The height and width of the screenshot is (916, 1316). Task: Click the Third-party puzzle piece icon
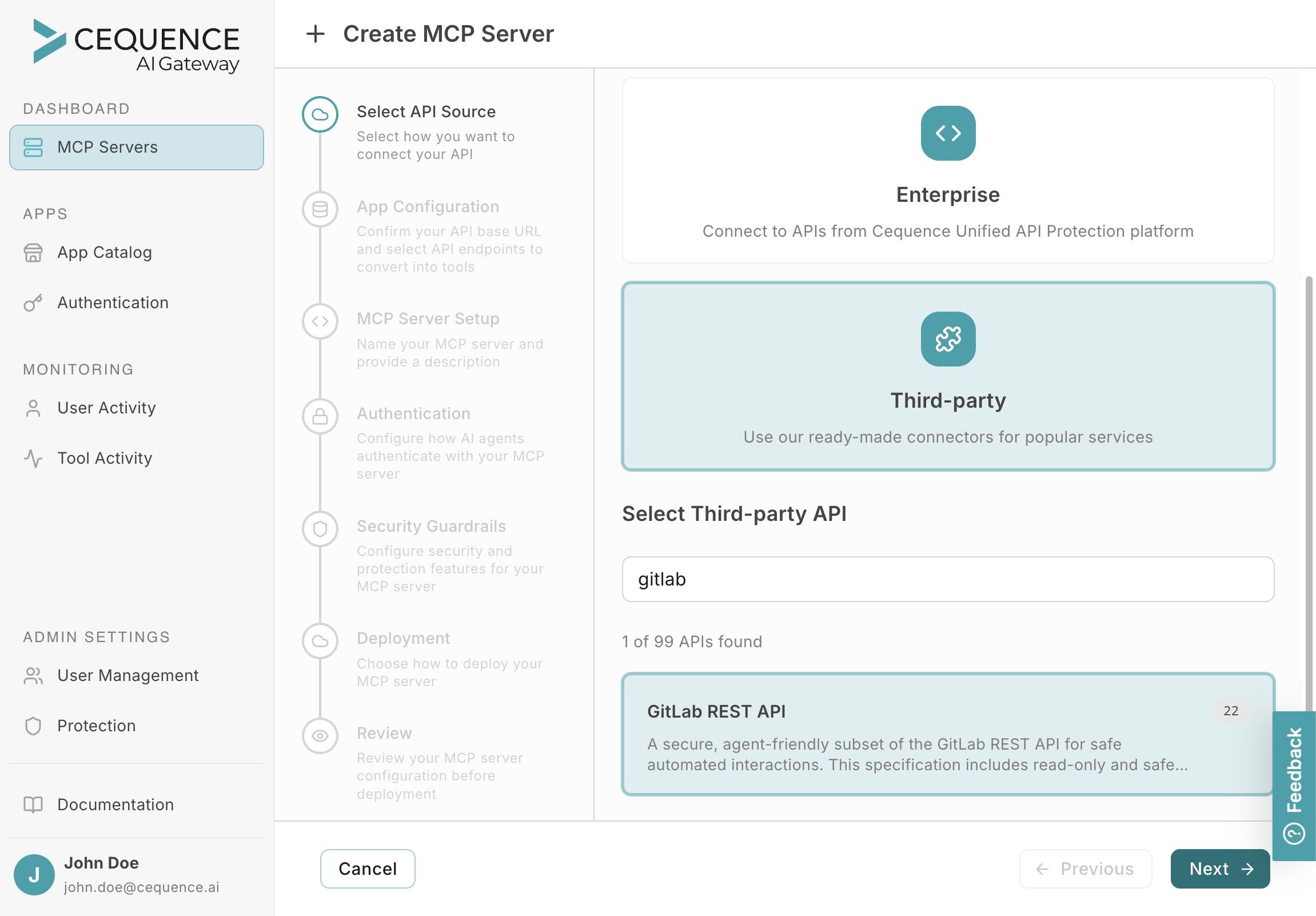[x=947, y=338]
